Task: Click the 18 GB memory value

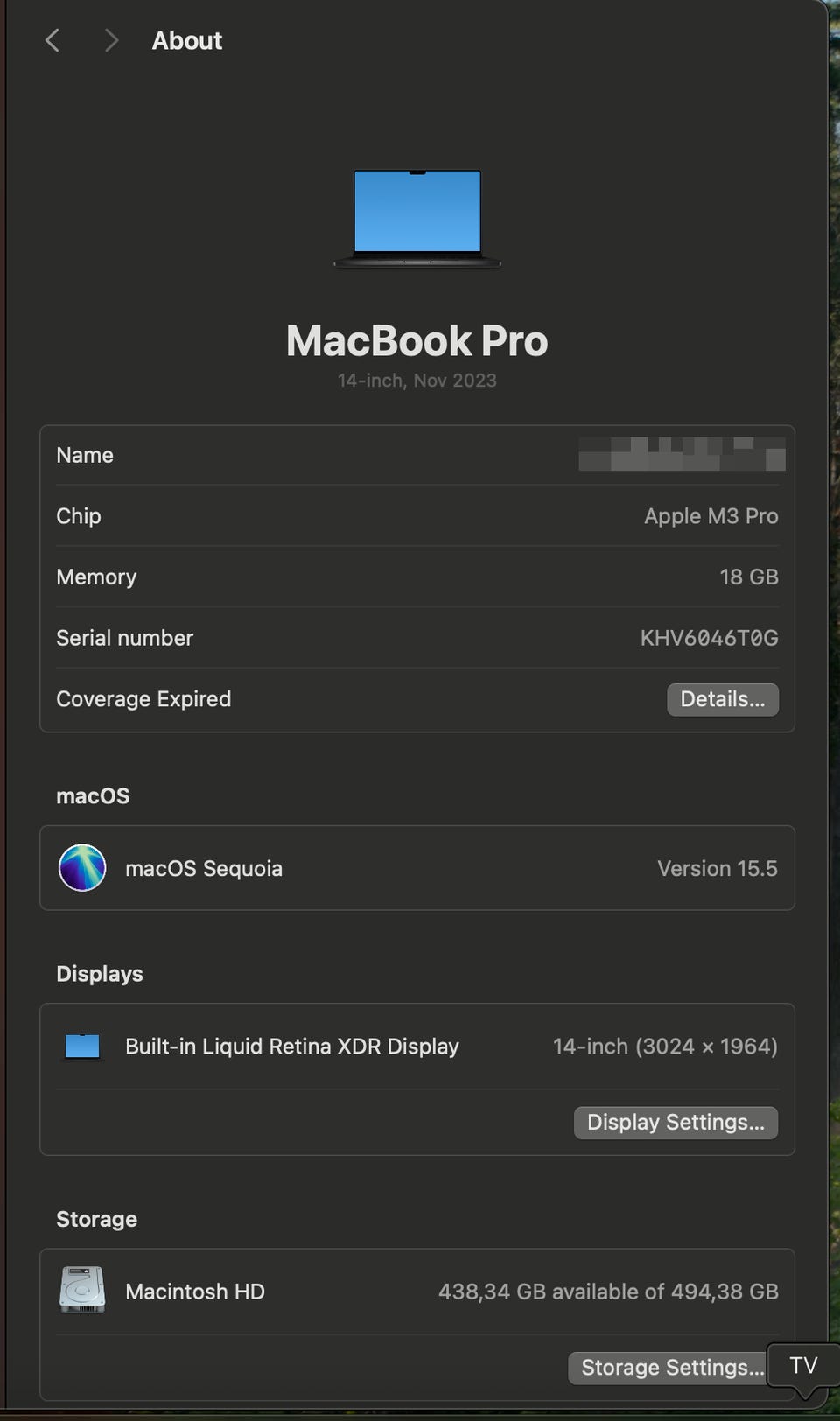Action: click(x=748, y=577)
